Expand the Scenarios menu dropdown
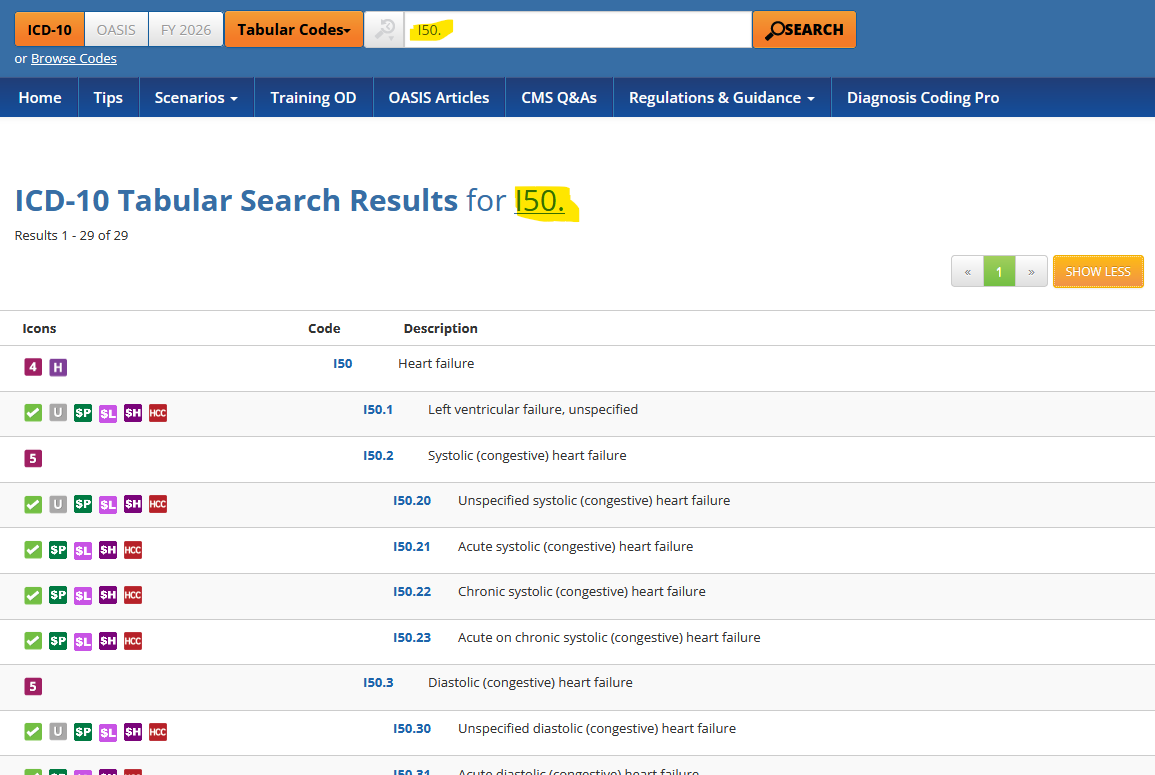1155x775 pixels. click(x=196, y=98)
